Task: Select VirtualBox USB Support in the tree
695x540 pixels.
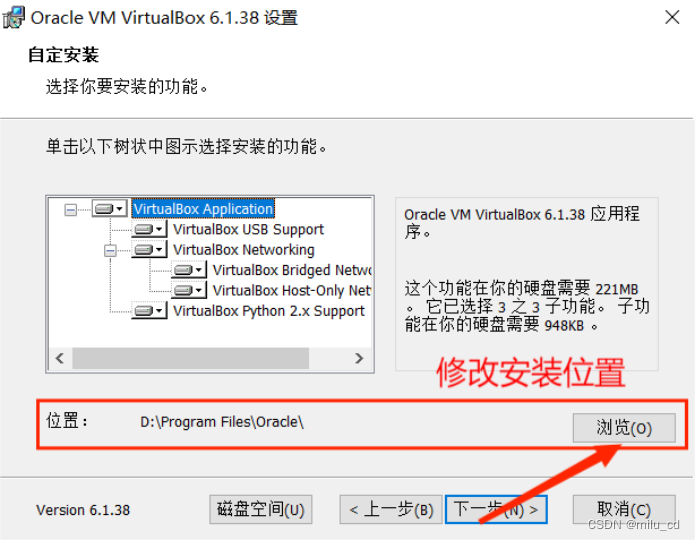Action: click(248, 229)
